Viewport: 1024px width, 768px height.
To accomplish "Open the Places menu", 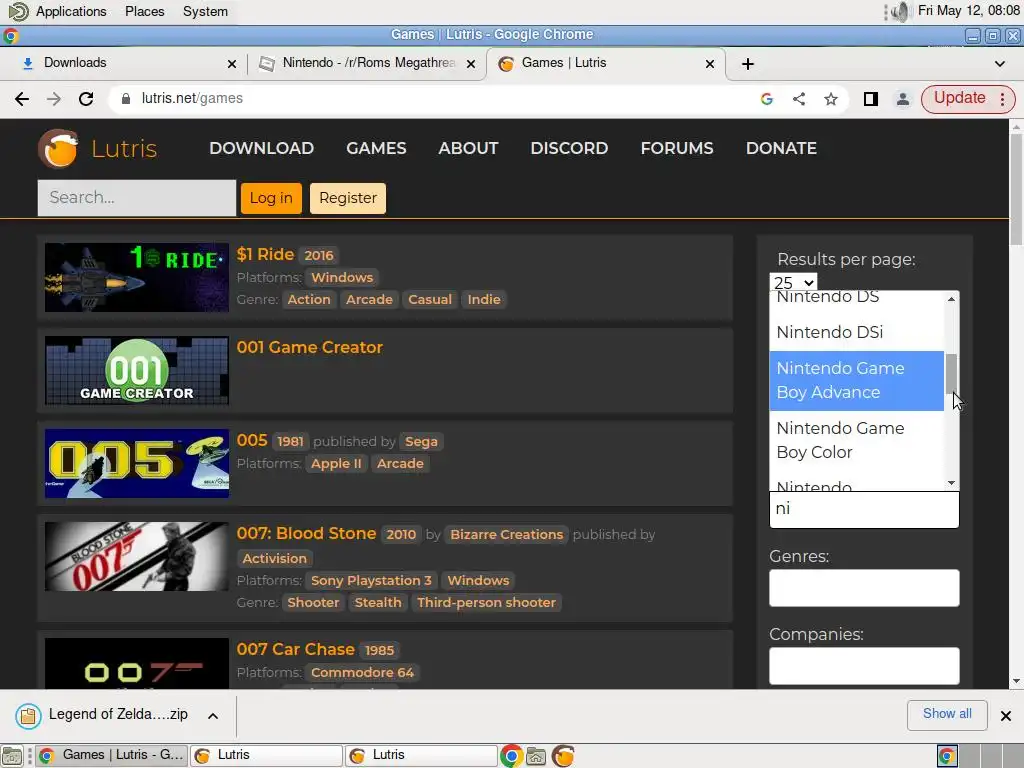I will click(x=144, y=11).
